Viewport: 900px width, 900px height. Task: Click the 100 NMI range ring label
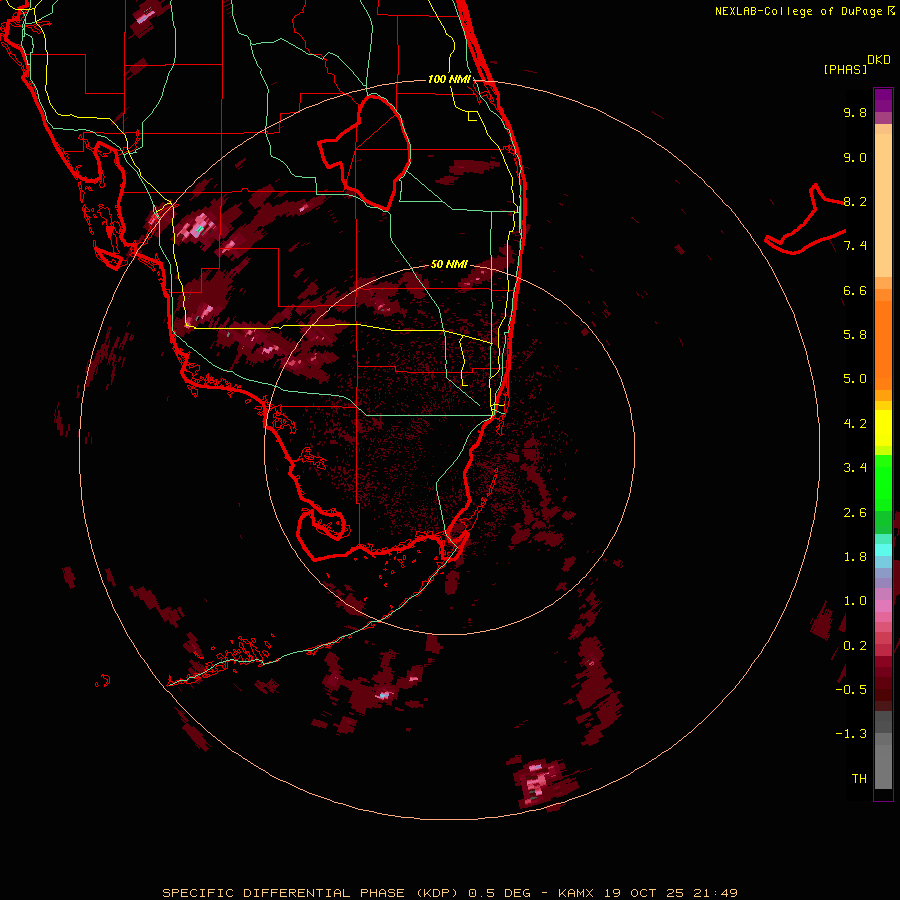point(449,79)
